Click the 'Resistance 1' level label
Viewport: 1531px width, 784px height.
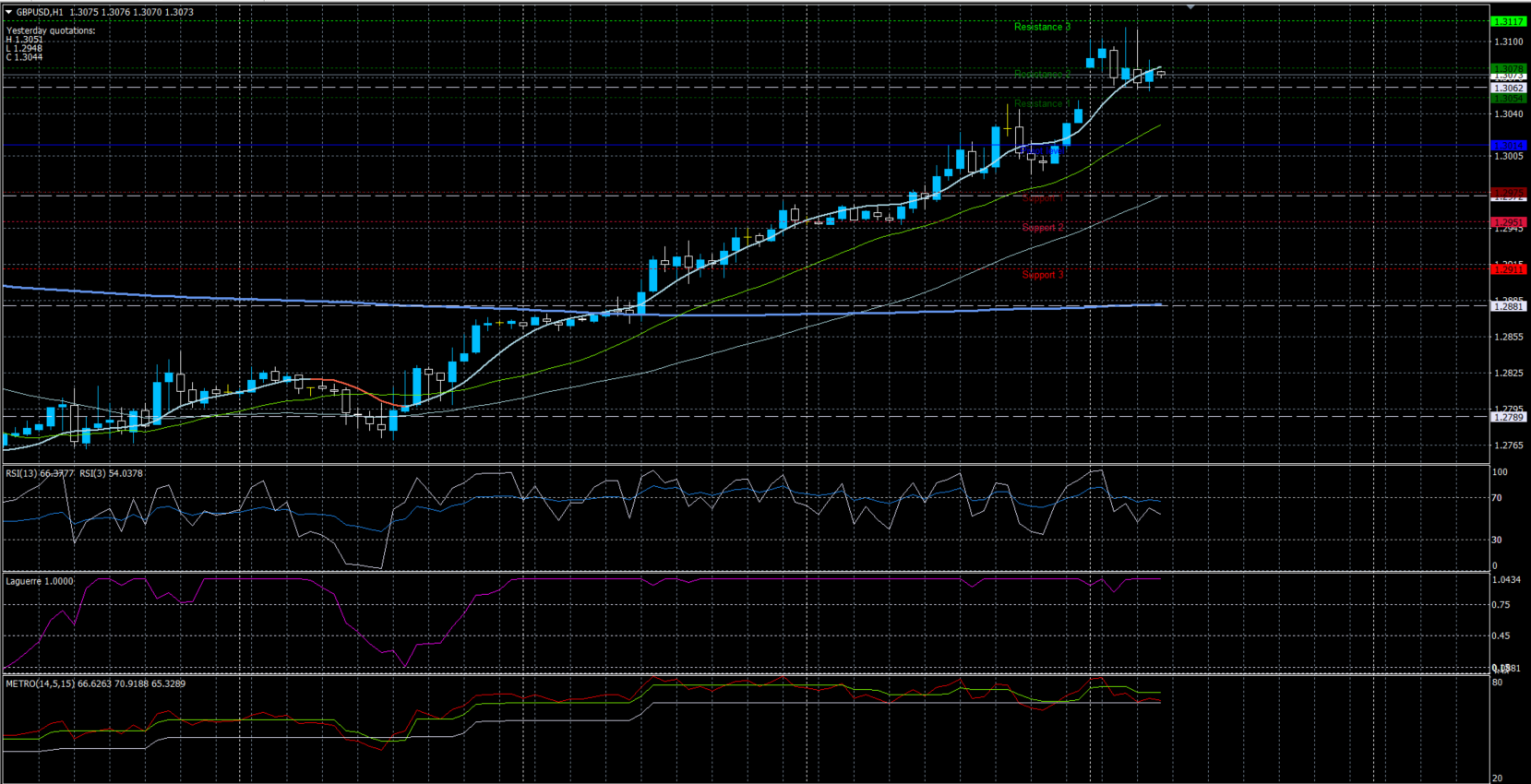coord(1042,103)
